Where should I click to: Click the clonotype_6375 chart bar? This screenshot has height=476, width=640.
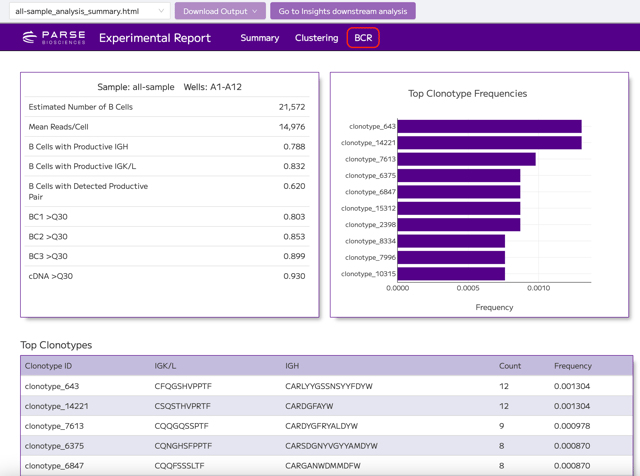[459, 176]
